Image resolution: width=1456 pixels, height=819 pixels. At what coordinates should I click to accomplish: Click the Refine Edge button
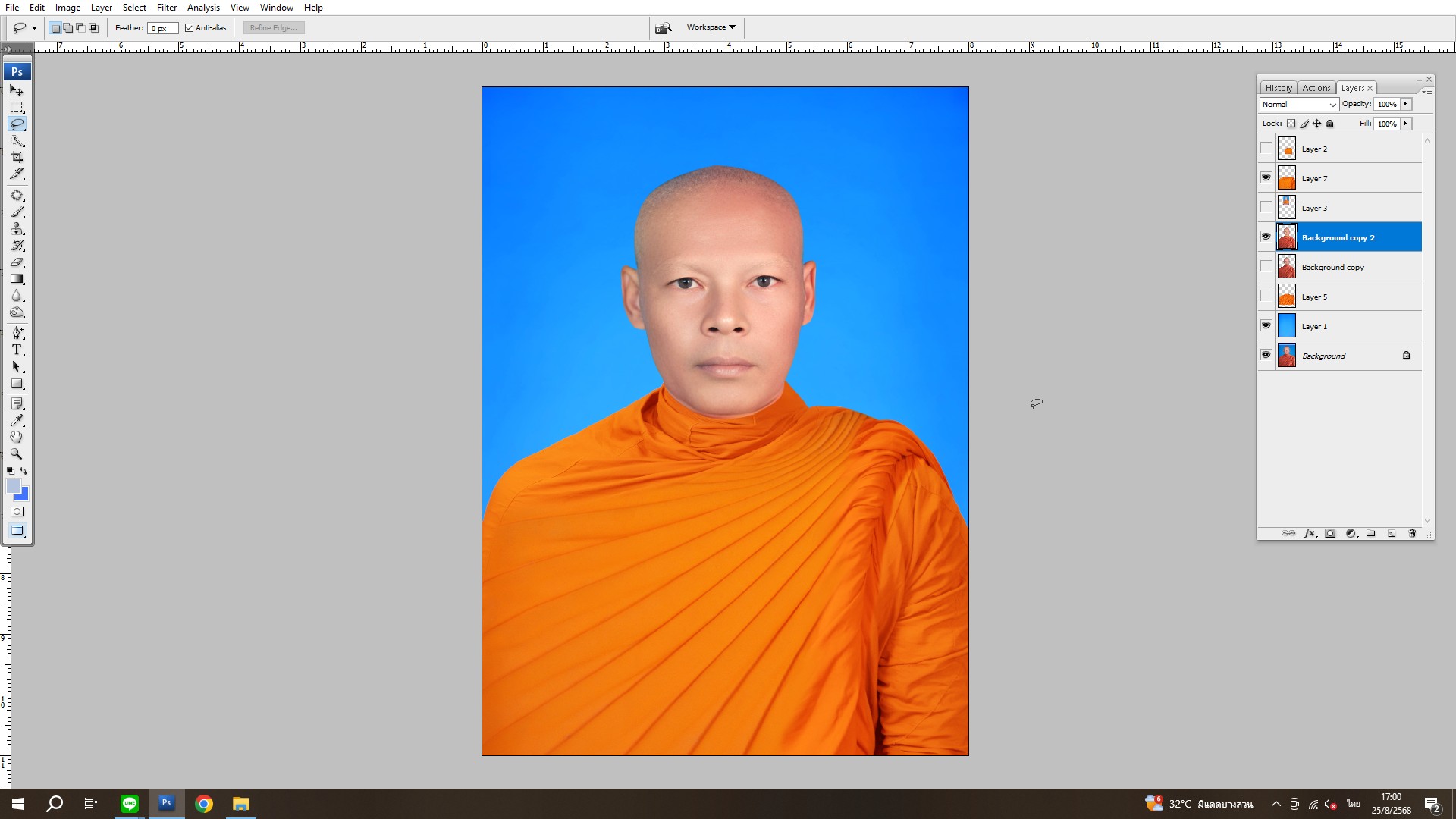click(274, 28)
